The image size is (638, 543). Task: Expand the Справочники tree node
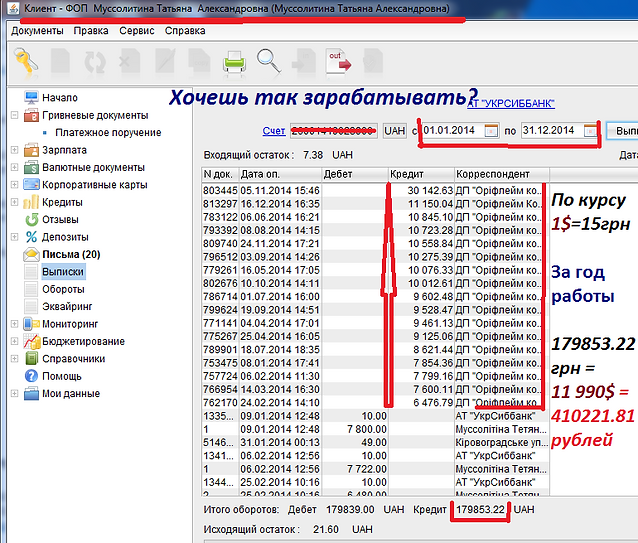(14, 359)
